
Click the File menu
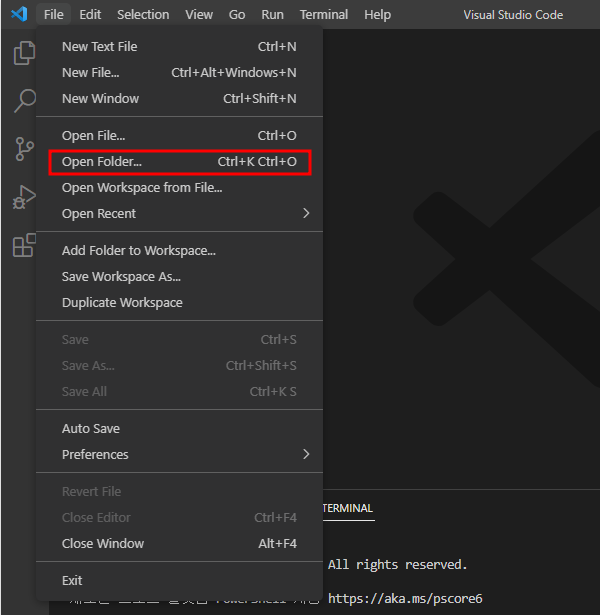coord(54,15)
